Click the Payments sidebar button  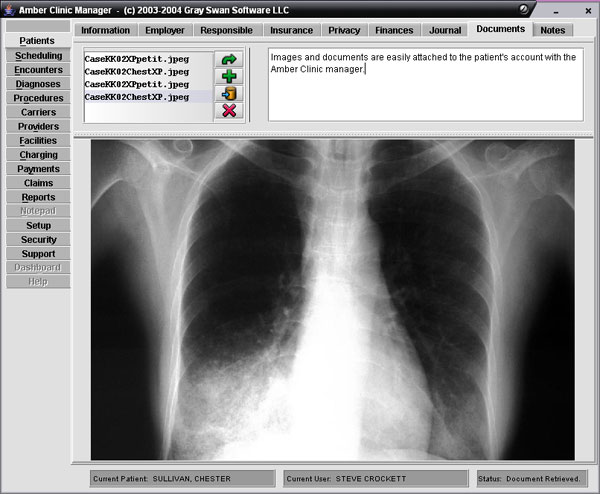pos(38,169)
